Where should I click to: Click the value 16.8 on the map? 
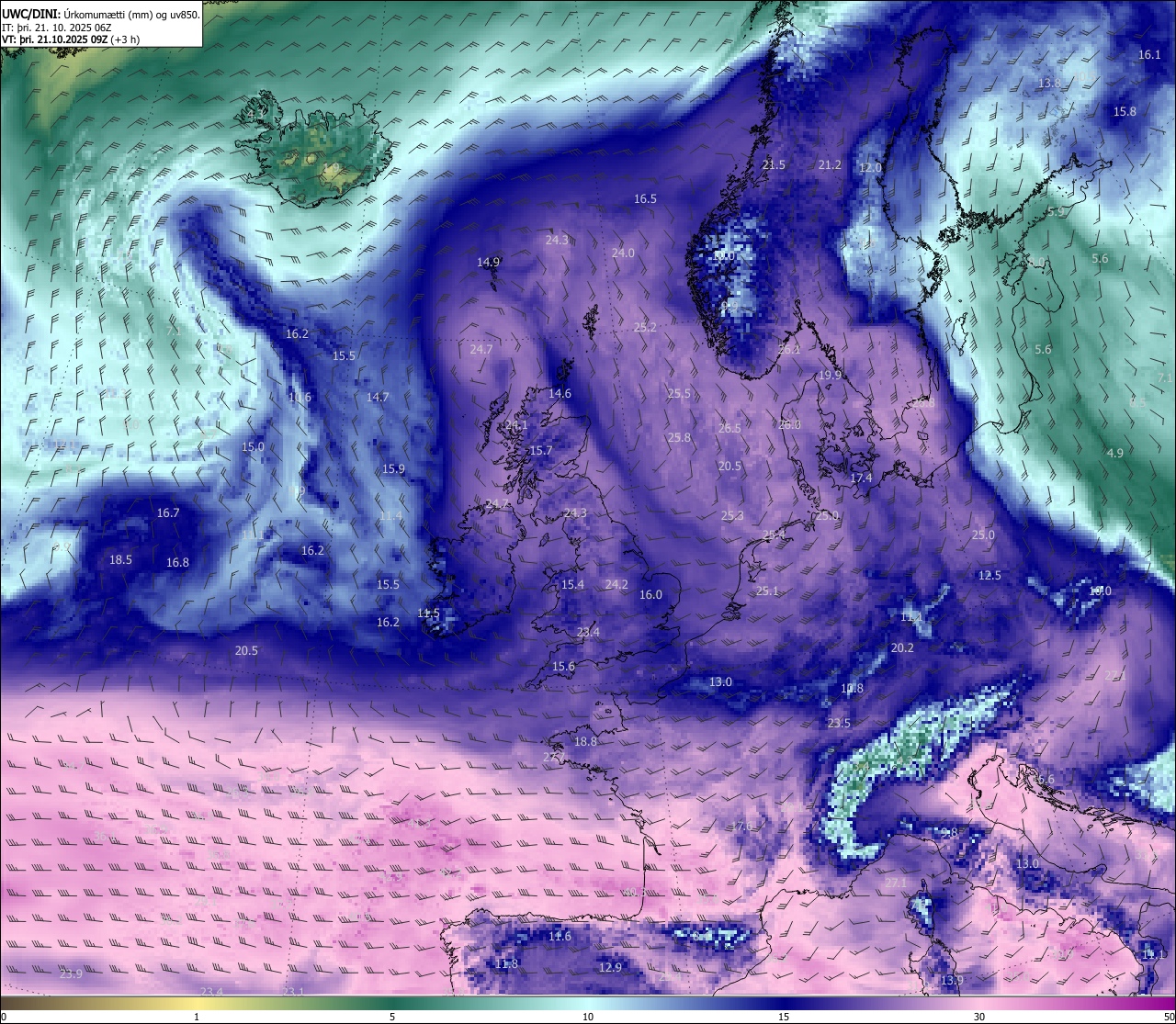(x=177, y=563)
